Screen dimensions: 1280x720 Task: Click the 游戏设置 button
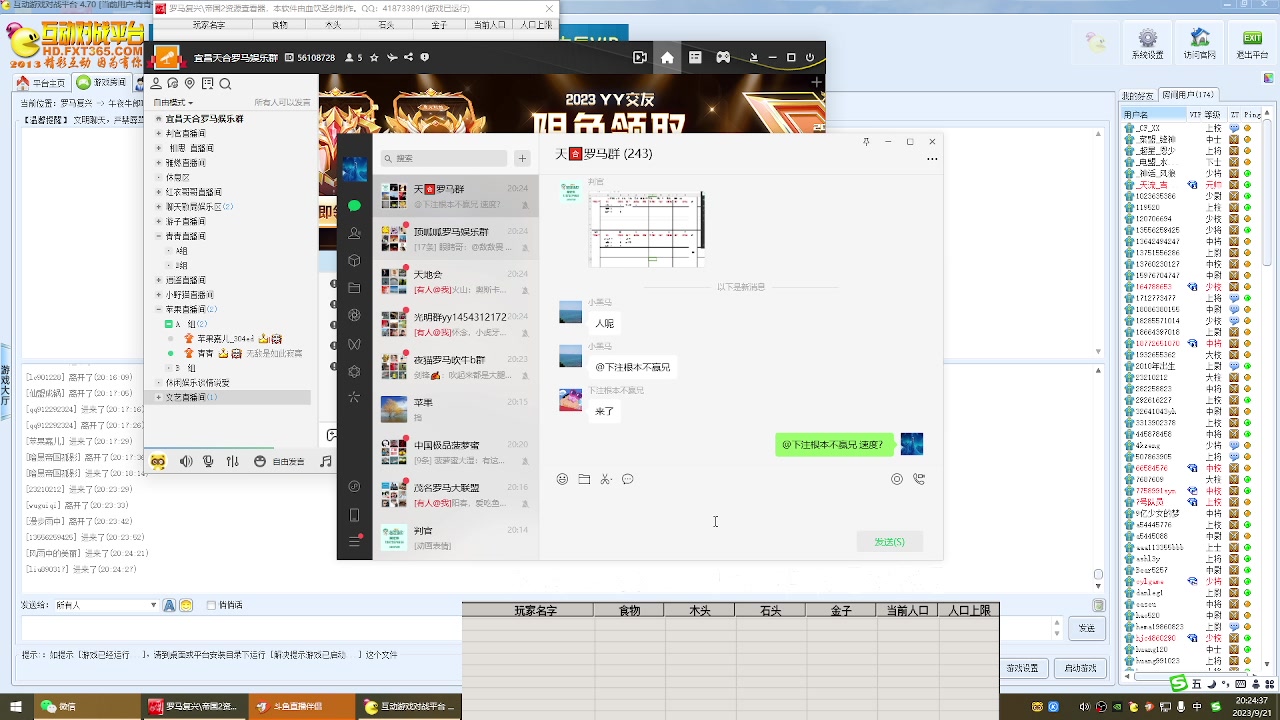[x=1022, y=668]
